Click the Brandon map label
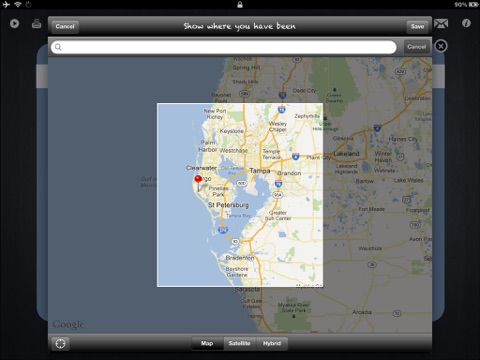Viewport: 480px width, 360px height. (x=289, y=173)
